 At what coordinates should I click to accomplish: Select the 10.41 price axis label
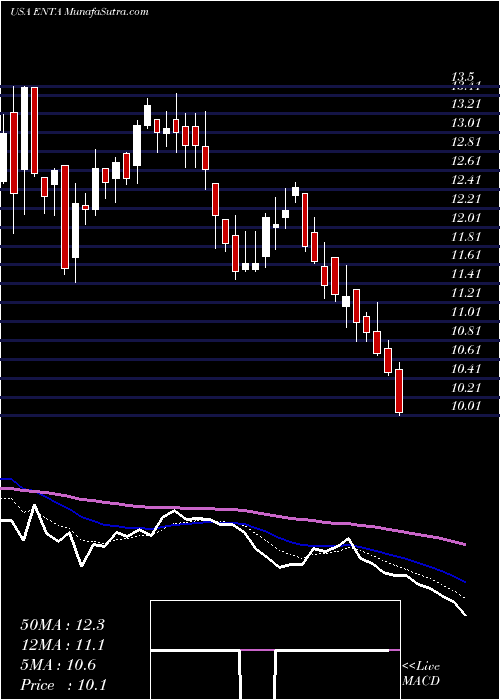(467, 369)
